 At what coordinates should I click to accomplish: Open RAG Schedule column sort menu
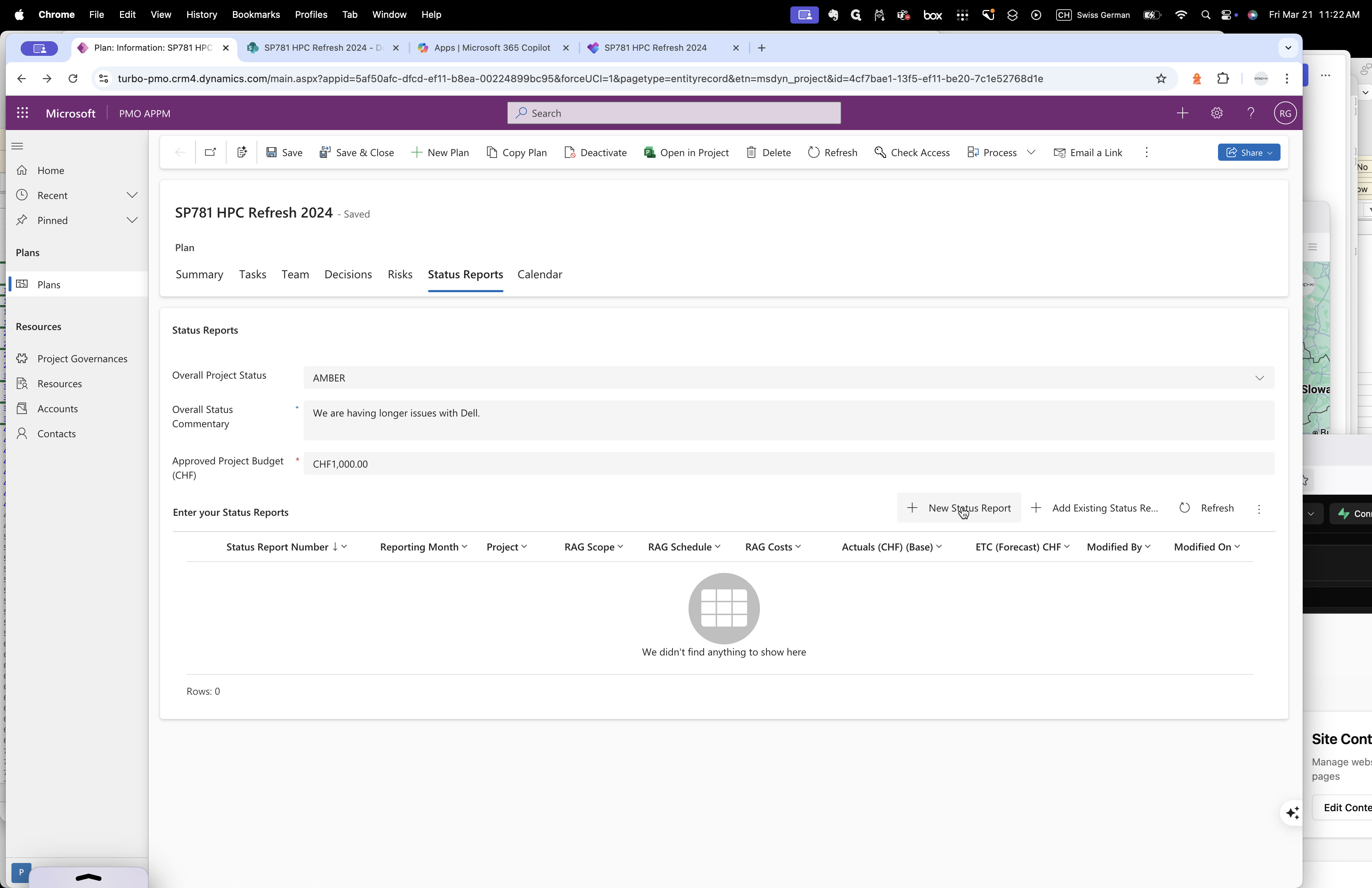click(x=684, y=547)
